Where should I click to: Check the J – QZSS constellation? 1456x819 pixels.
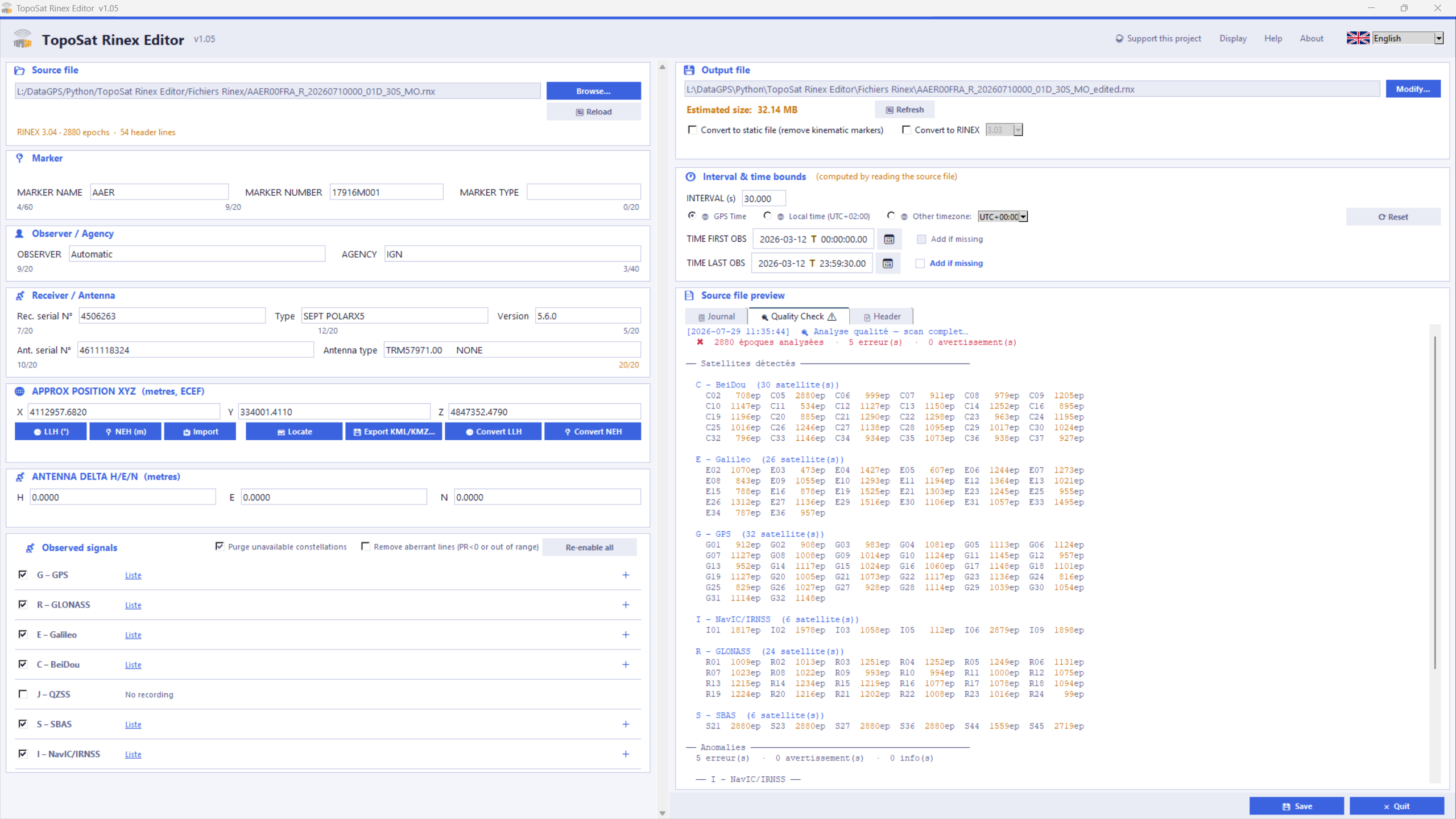pos(23,694)
